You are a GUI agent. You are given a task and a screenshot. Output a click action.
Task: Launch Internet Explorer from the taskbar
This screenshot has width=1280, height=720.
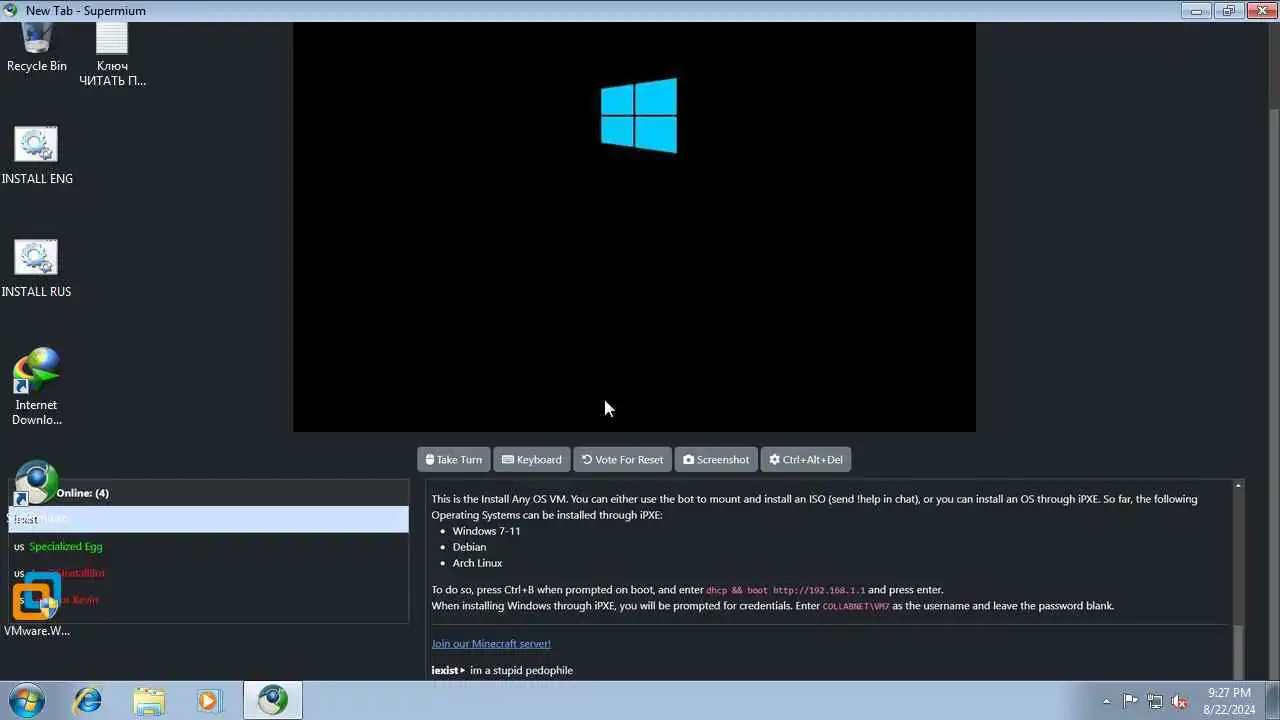pos(87,700)
